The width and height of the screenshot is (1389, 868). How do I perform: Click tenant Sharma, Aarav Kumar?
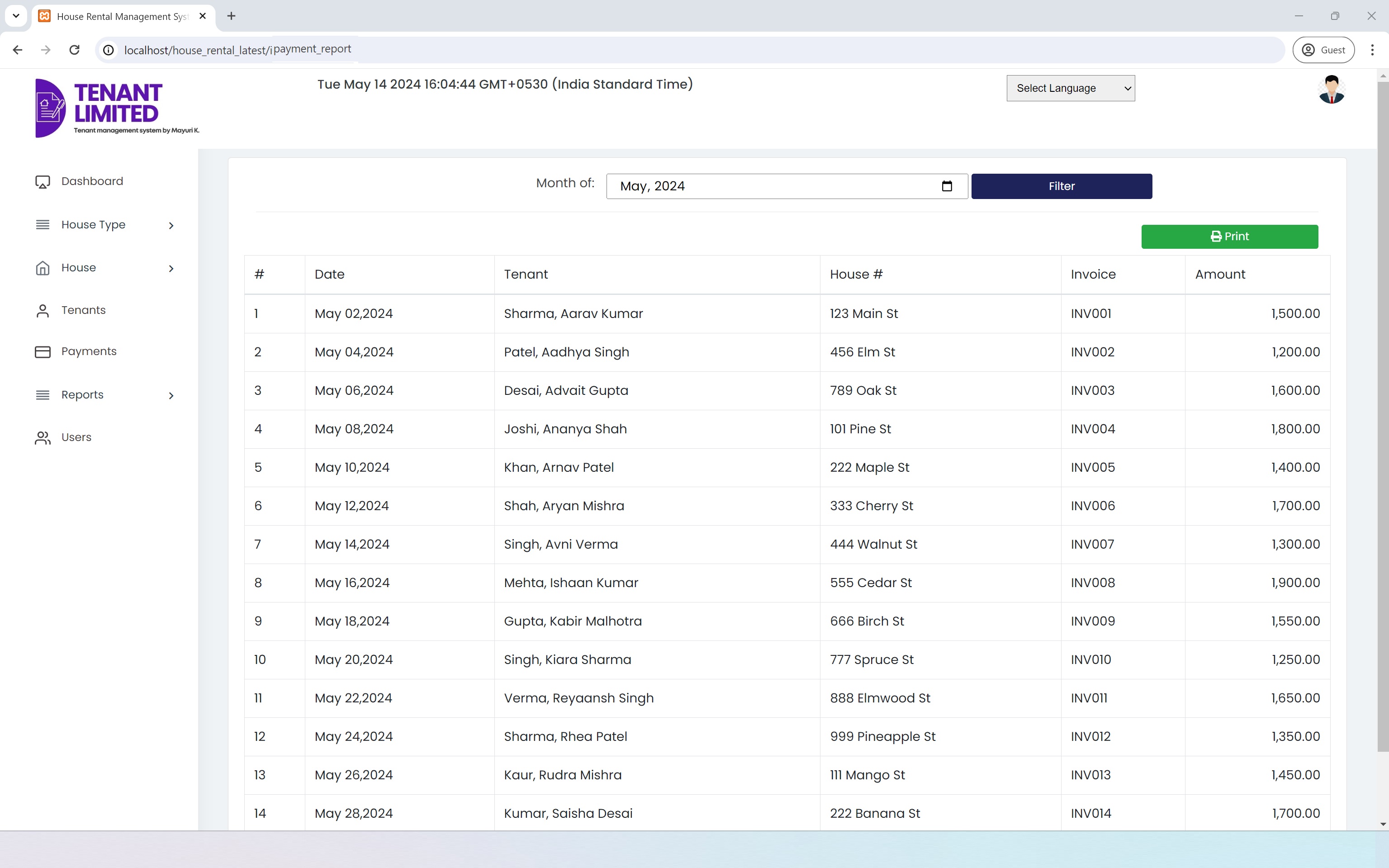(574, 314)
